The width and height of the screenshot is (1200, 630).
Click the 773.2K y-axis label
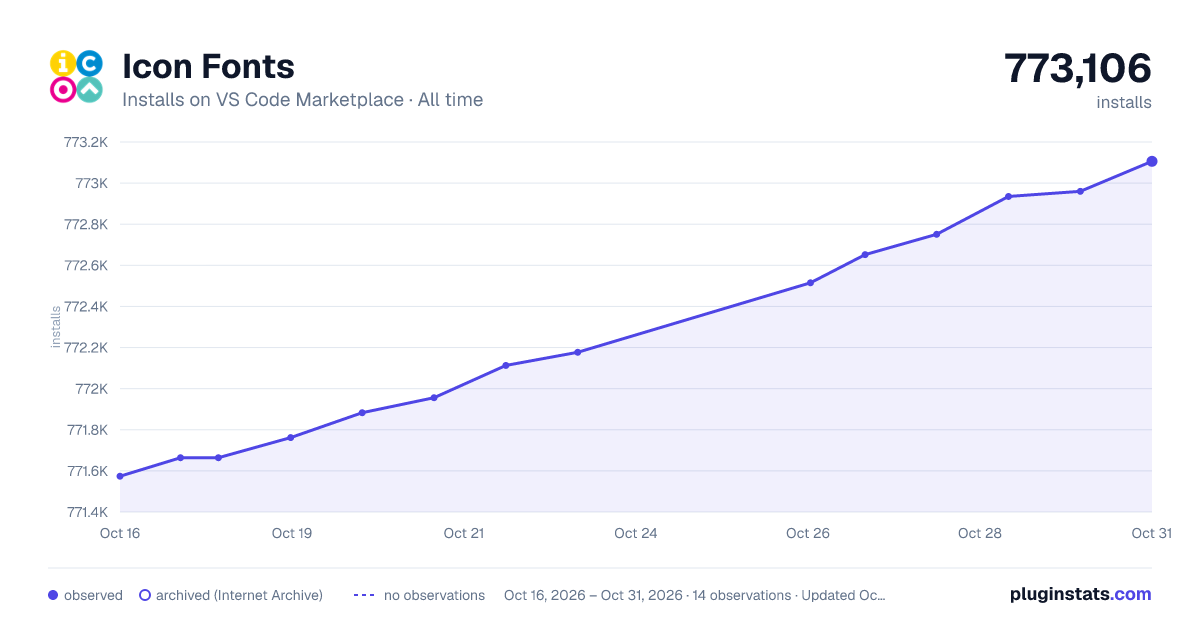tap(86, 142)
